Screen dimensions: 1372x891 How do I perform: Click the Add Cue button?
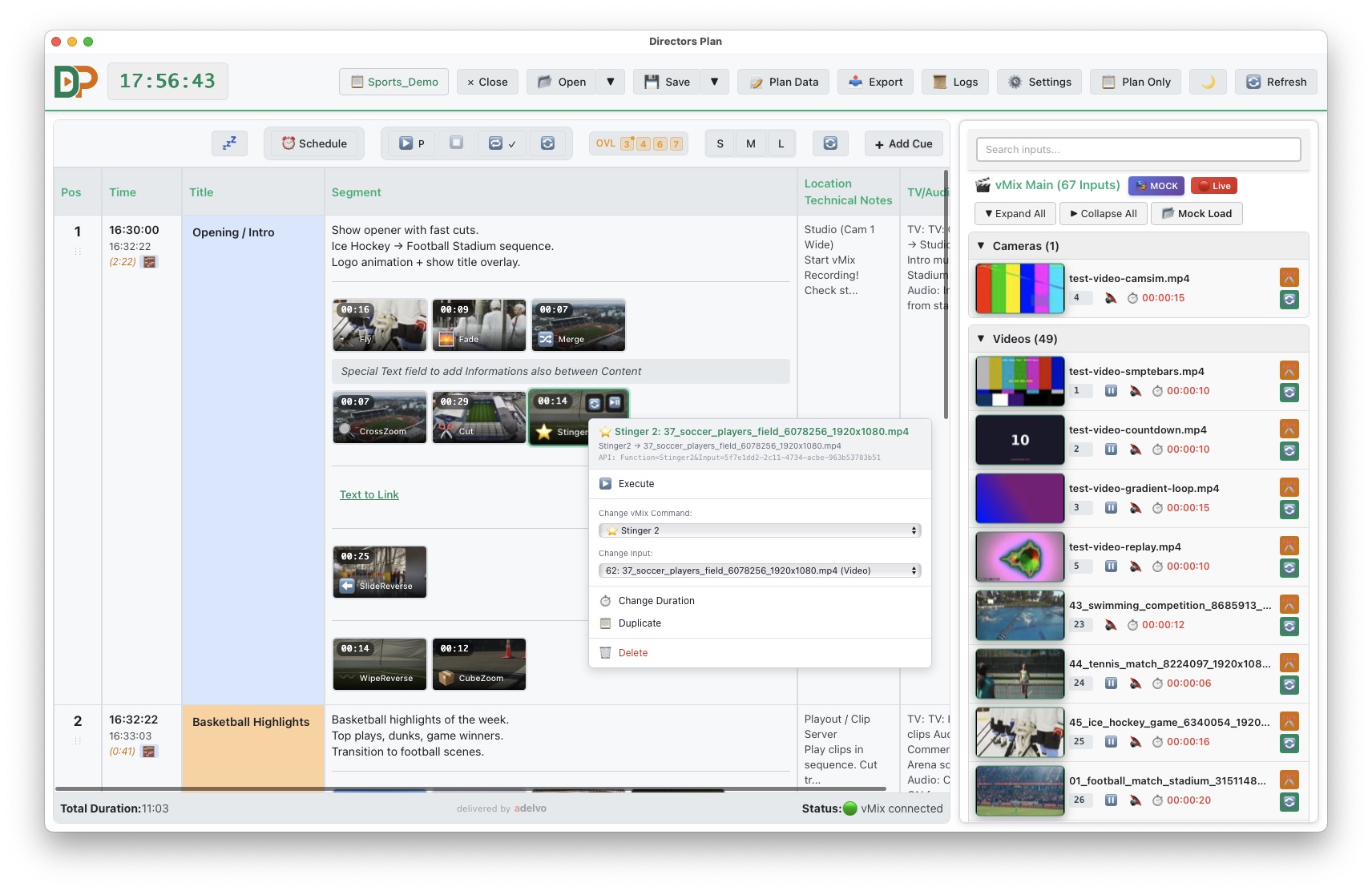[x=903, y=143]
